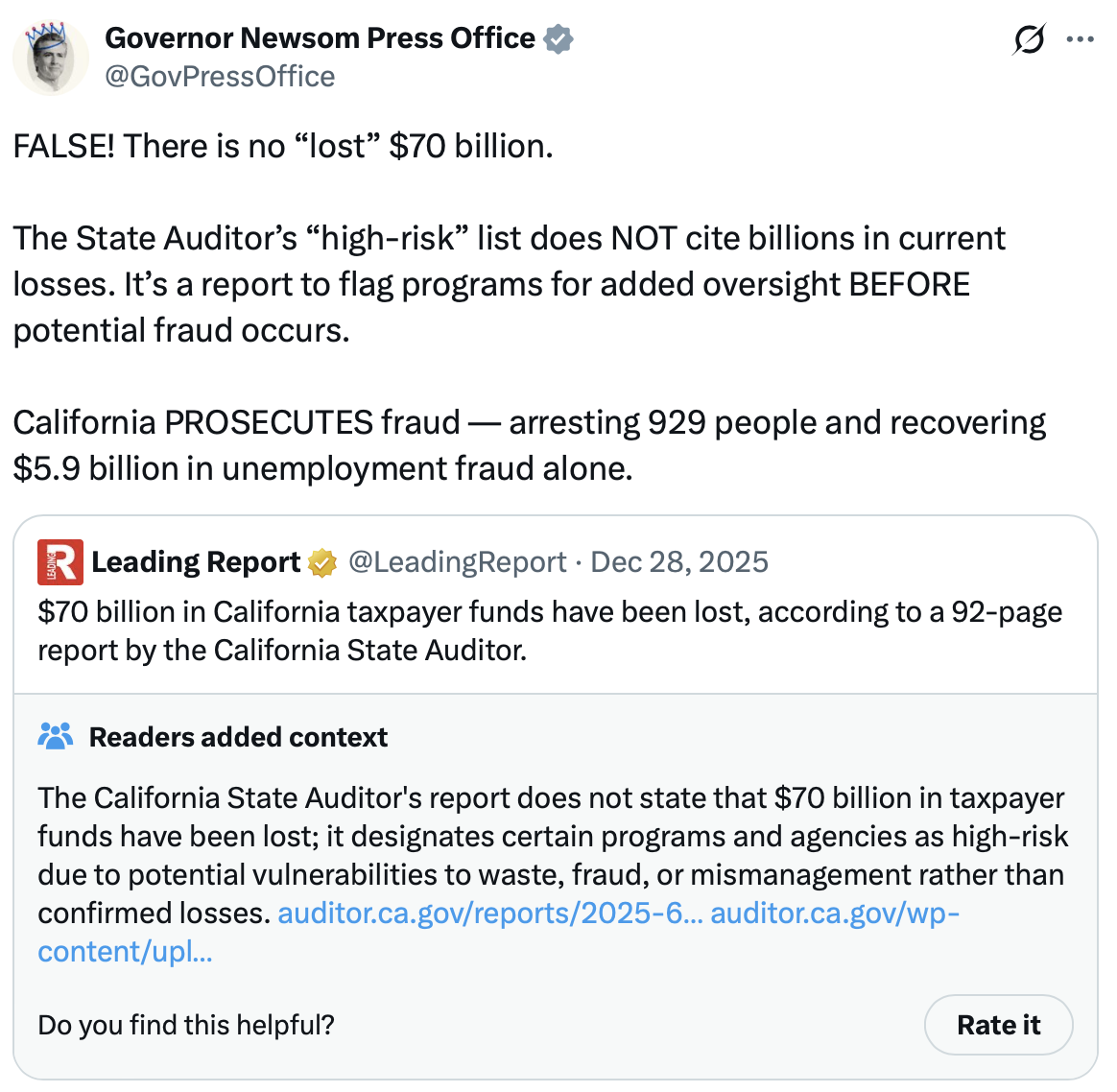Screen dimensions: 1117x1092
Task: Open the Leading Report account name
Action: pyautogui.click(x=196, y=562)
